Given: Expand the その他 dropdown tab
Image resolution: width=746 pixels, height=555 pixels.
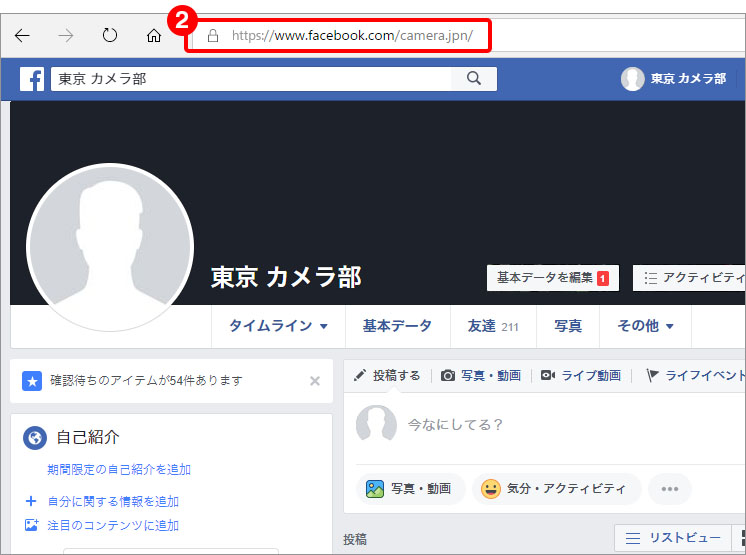Looking at the screenshot, I should (x=645, y=326).
